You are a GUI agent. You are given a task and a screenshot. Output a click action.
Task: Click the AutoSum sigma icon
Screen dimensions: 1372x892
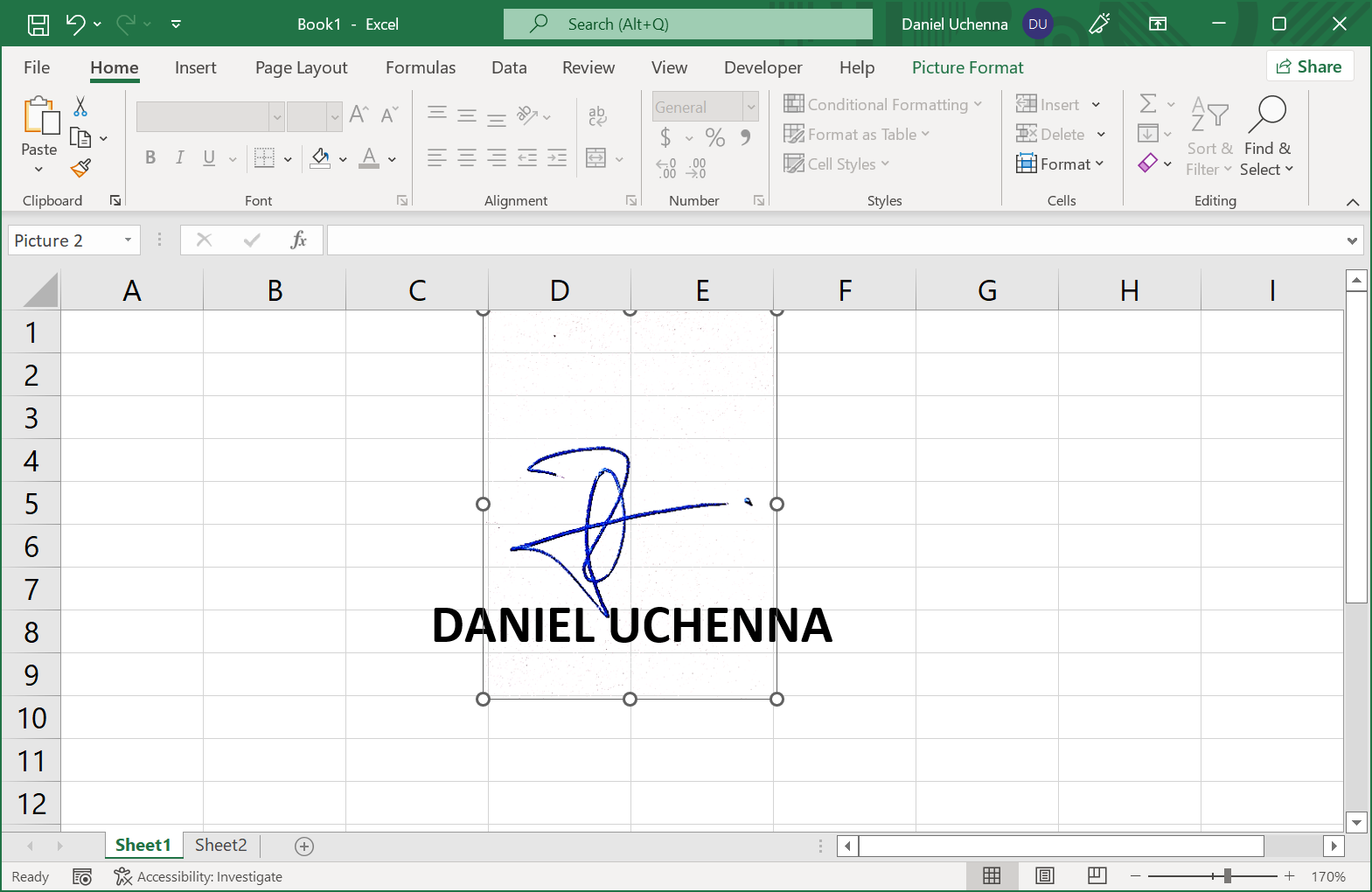[1148, 104]
